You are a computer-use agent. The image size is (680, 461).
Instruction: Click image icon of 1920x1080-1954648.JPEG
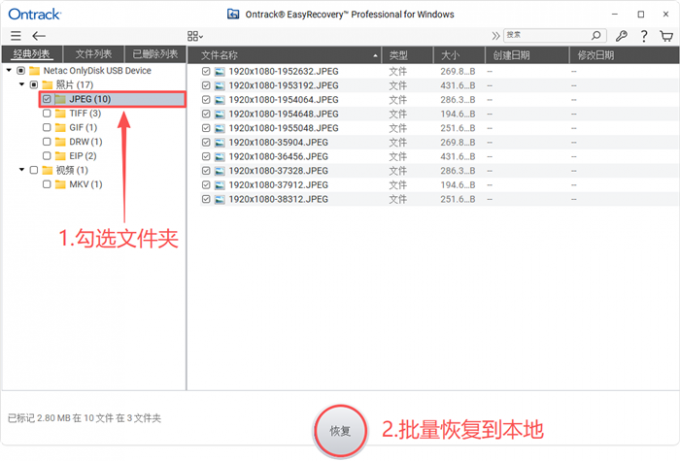coord(220,114)
